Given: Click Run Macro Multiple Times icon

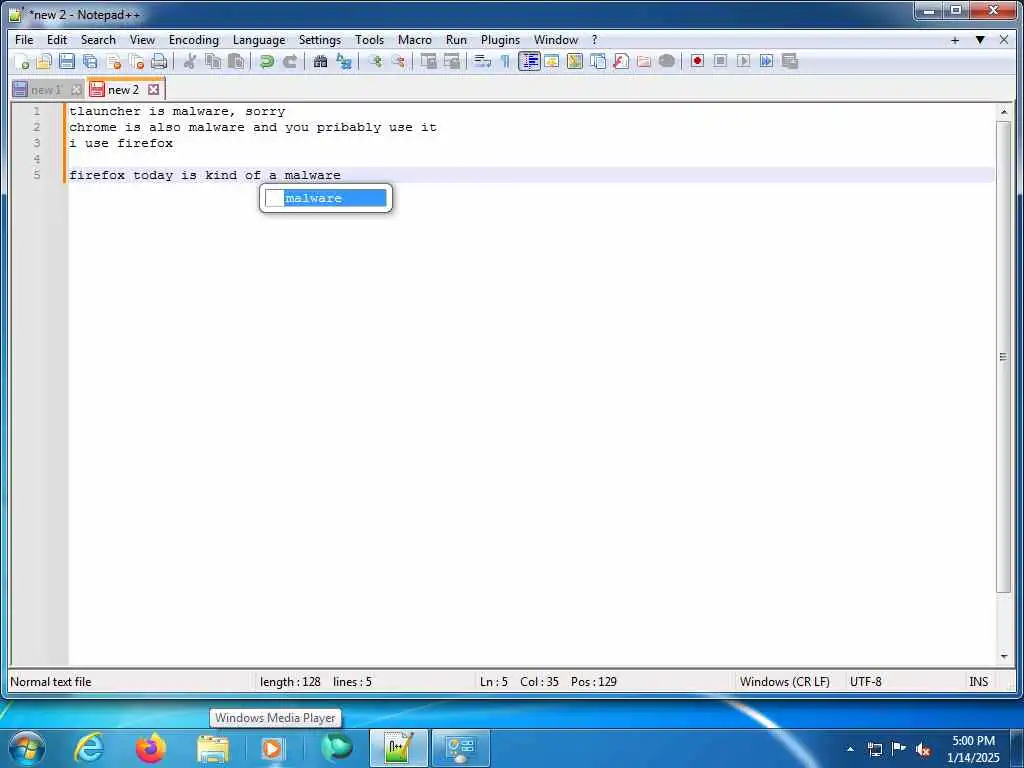Looking at the screenshot, I should click(x=767, y=61).
